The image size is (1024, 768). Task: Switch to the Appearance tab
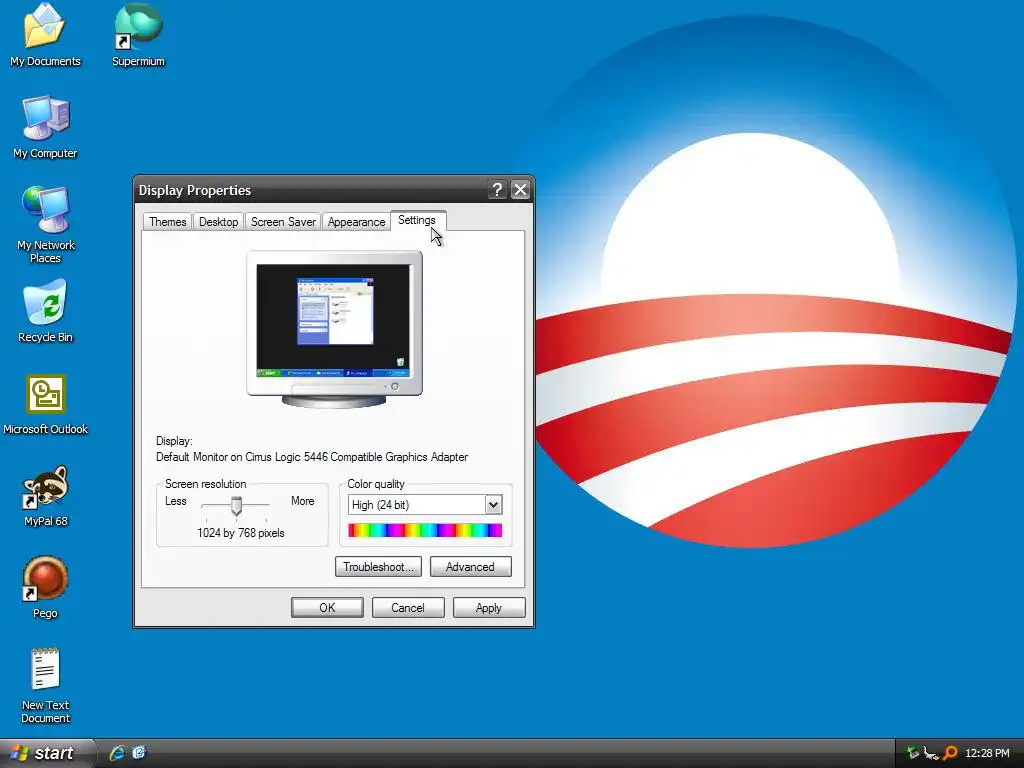[356, 222]
